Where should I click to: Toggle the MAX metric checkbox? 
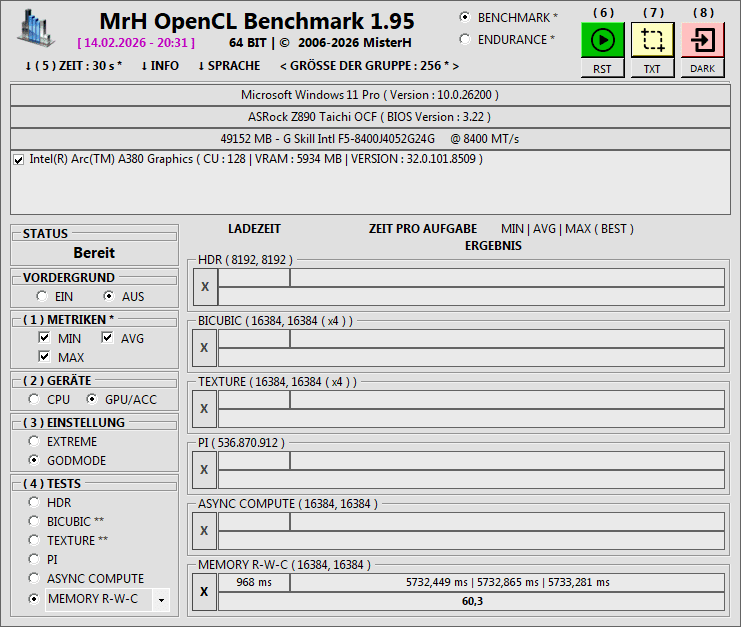click(44, 356)
